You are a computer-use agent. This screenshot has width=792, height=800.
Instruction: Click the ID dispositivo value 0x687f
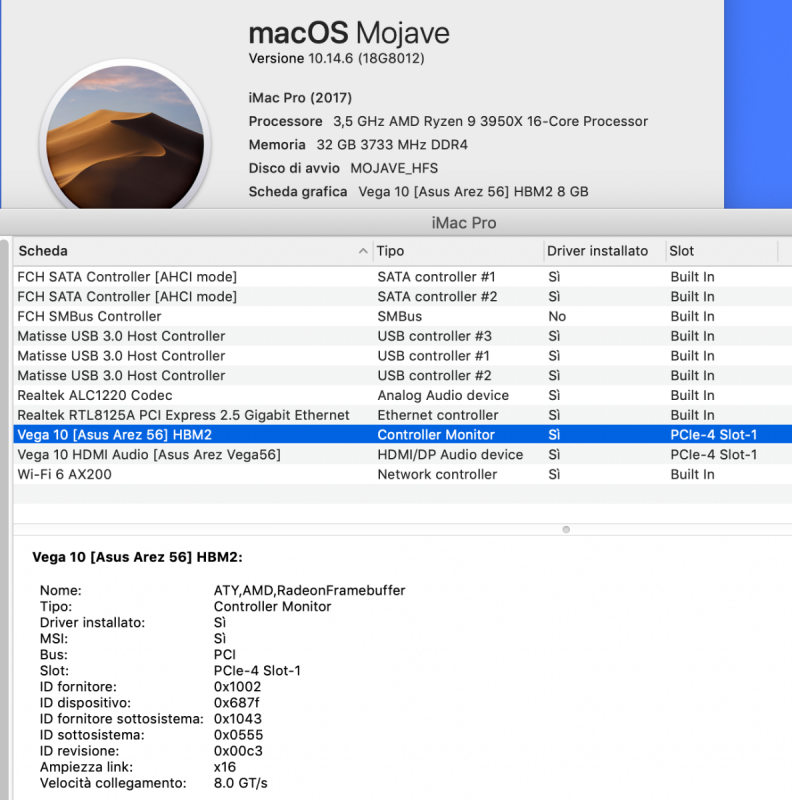236,703
